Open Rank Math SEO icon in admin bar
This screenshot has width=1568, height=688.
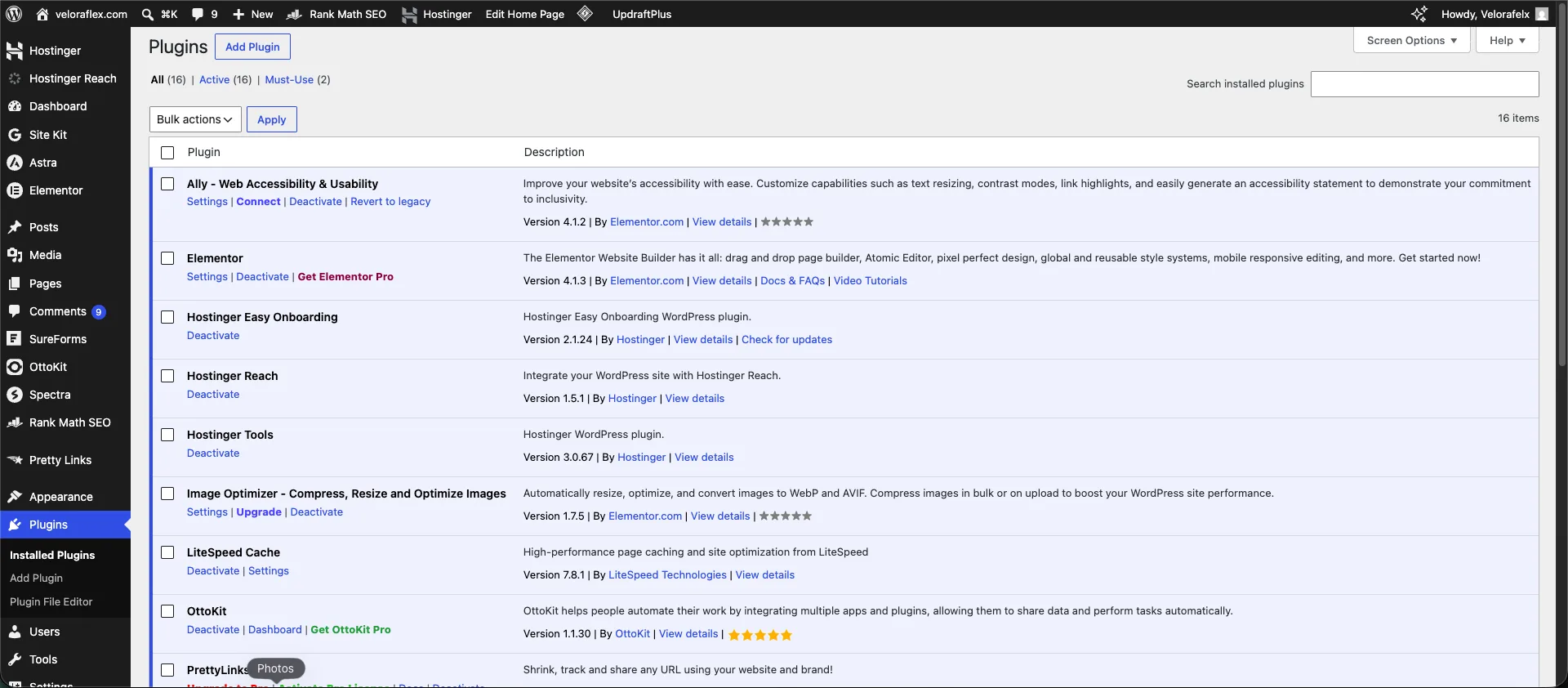tap(295, 14)
